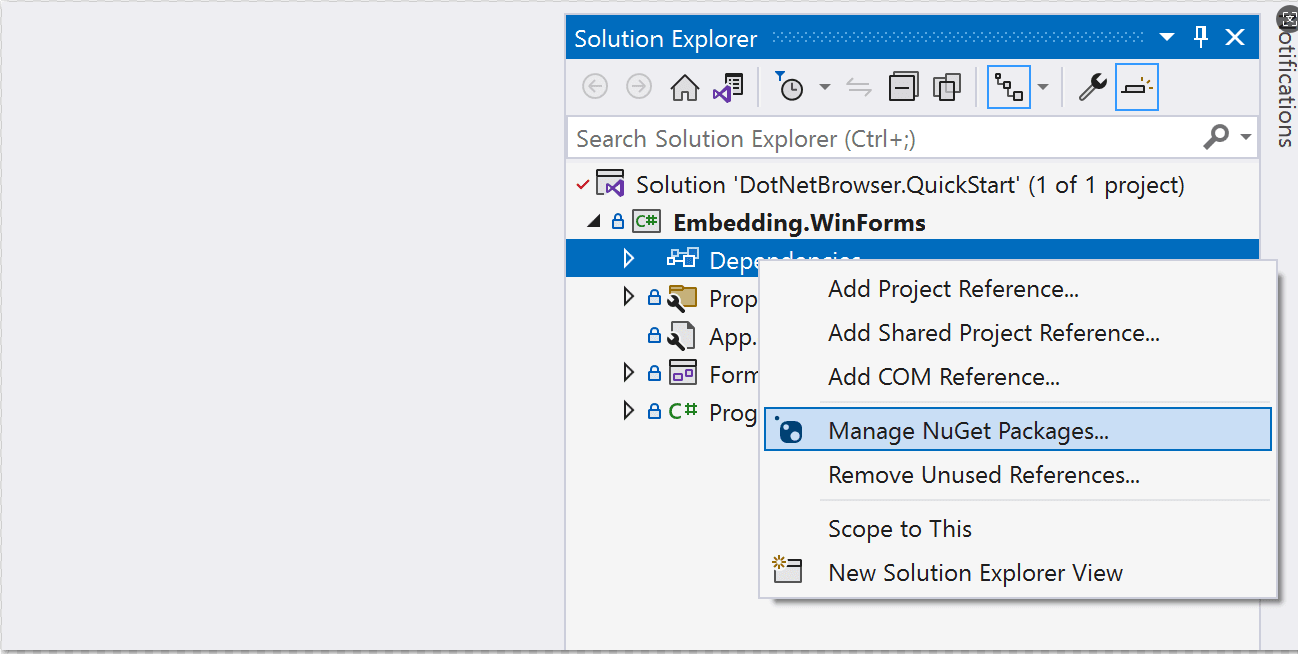The image size is (1298, 654).
Task: Collapse All items in Solution Explorer
Action: coord(903,88)
